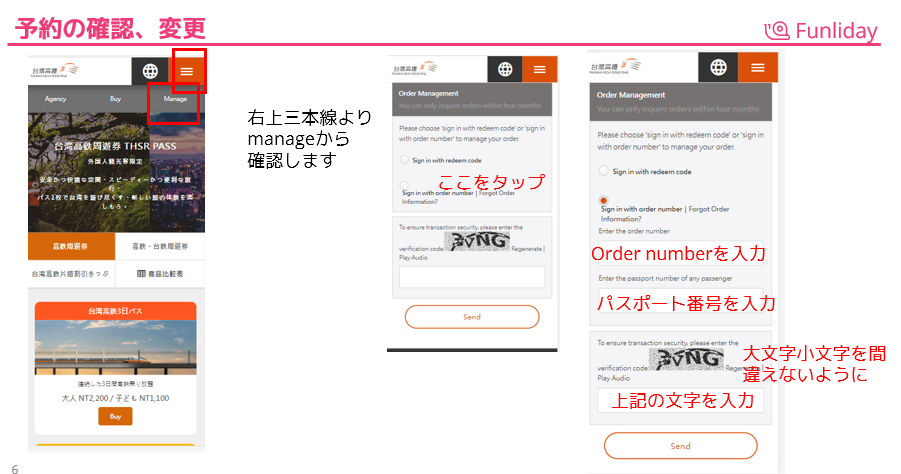The height and width of the screenshot is (474, 901).
Task: Select 'Sign in with redeem code' in right screen
Action: (603, 171)
